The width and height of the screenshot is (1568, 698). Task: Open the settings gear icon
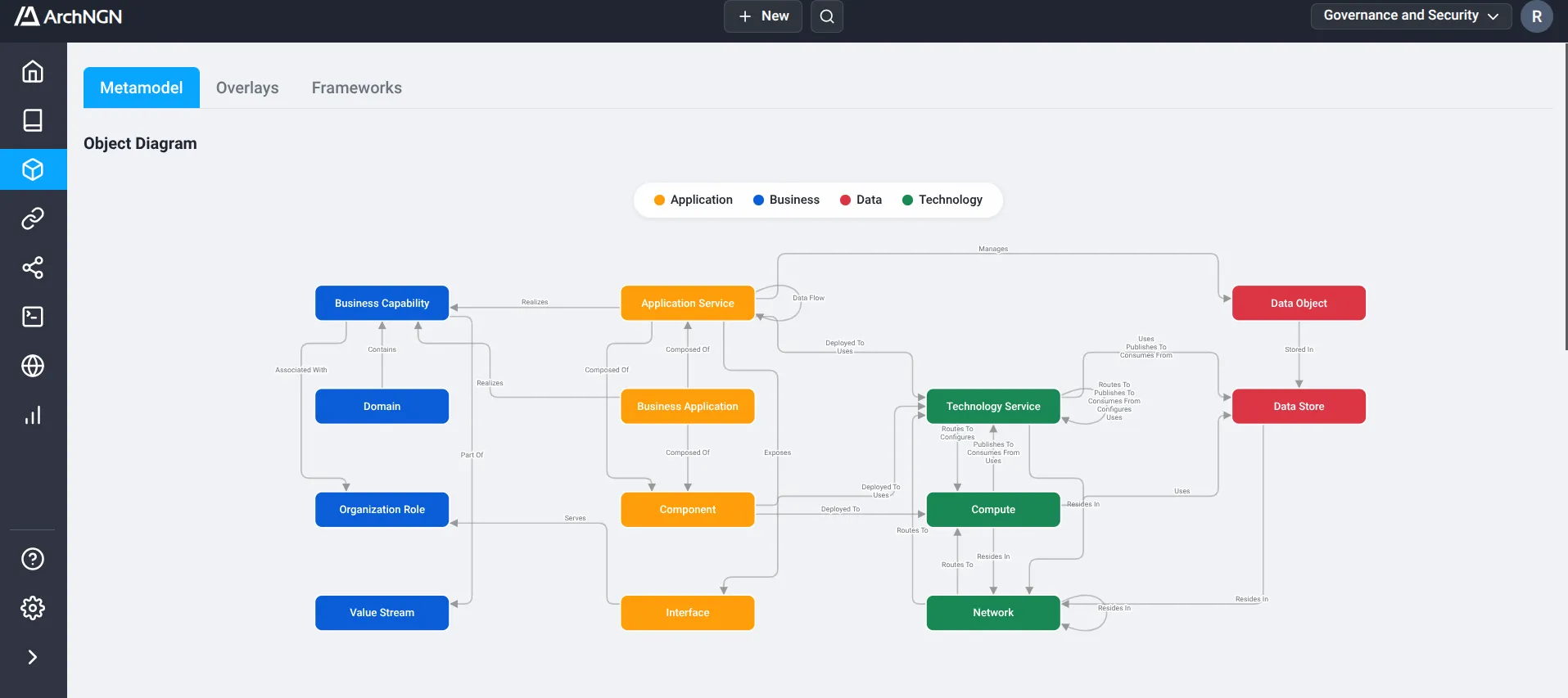click(x=33, y=608)
